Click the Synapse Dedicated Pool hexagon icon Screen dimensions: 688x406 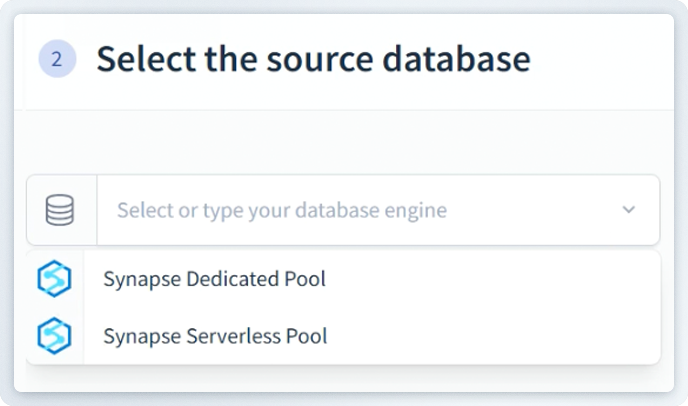tap(54, 279)
